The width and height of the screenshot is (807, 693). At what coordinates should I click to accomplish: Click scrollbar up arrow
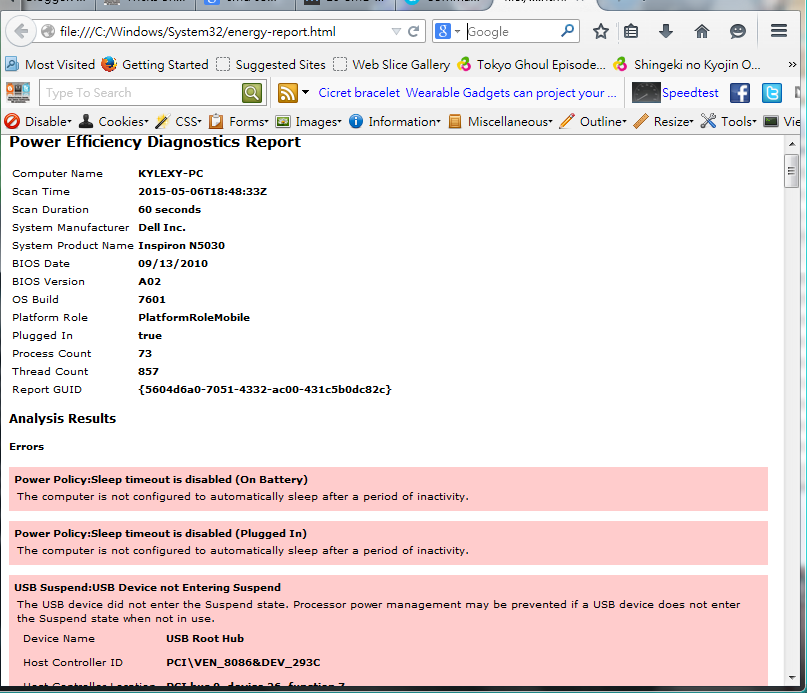[x=792, y=144]
